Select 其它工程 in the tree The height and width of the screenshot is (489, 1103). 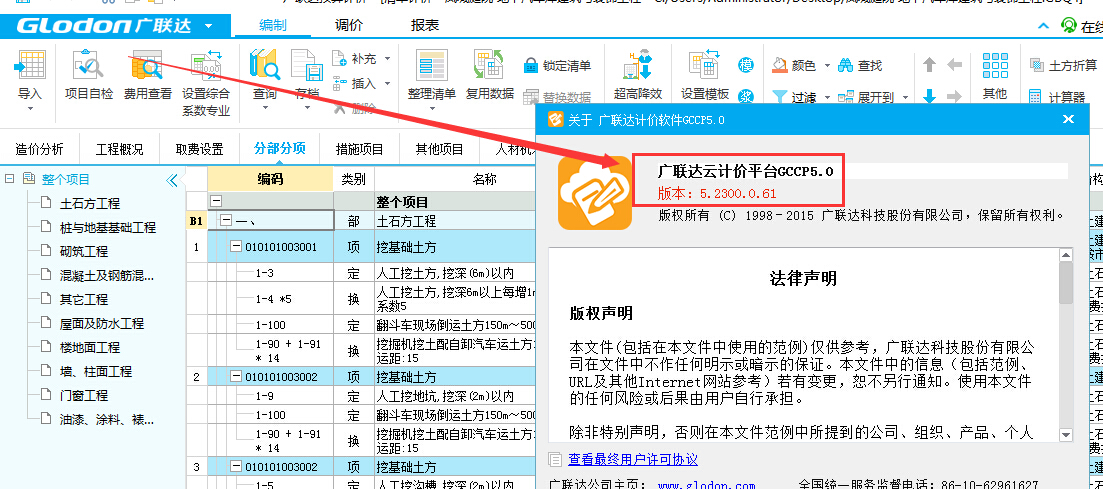click(84, 299)
